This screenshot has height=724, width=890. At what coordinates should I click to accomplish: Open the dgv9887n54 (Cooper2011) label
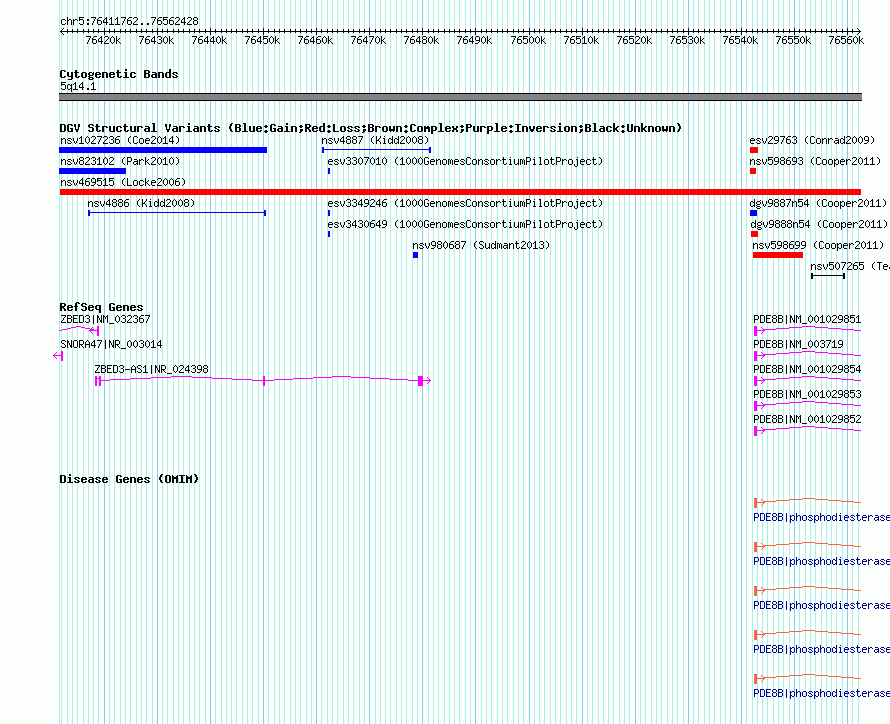point(818,203)
